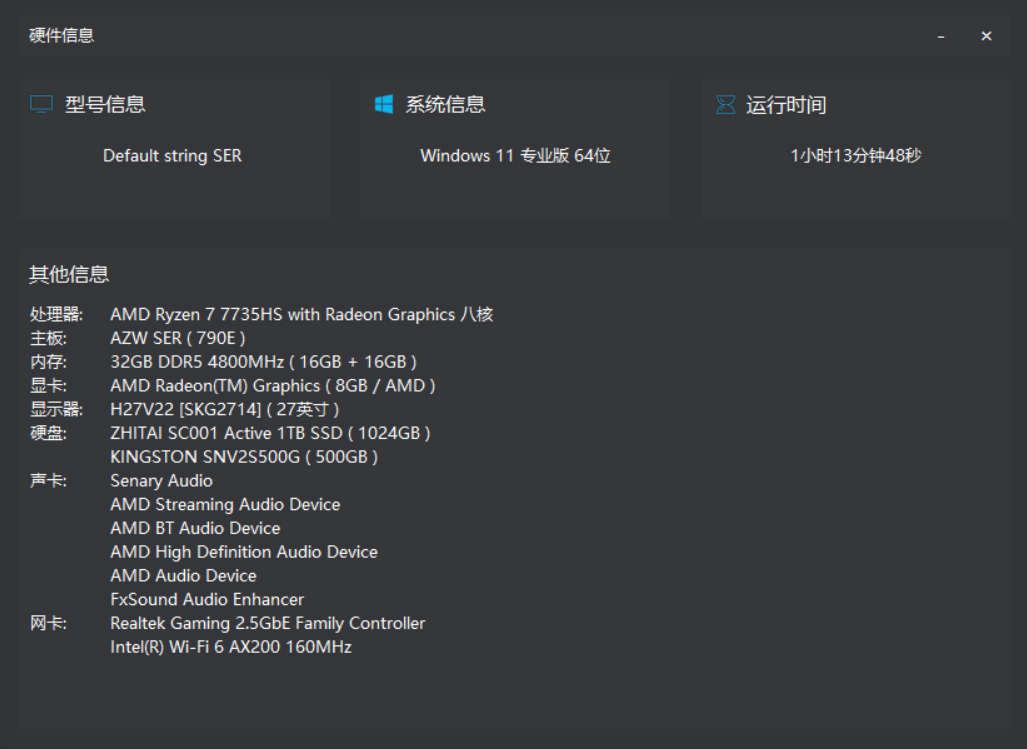Click the 内存 label
Image resolution: width=1027 pixels, height=749 pixels.
pyautogui.click(x=48, y=362)
